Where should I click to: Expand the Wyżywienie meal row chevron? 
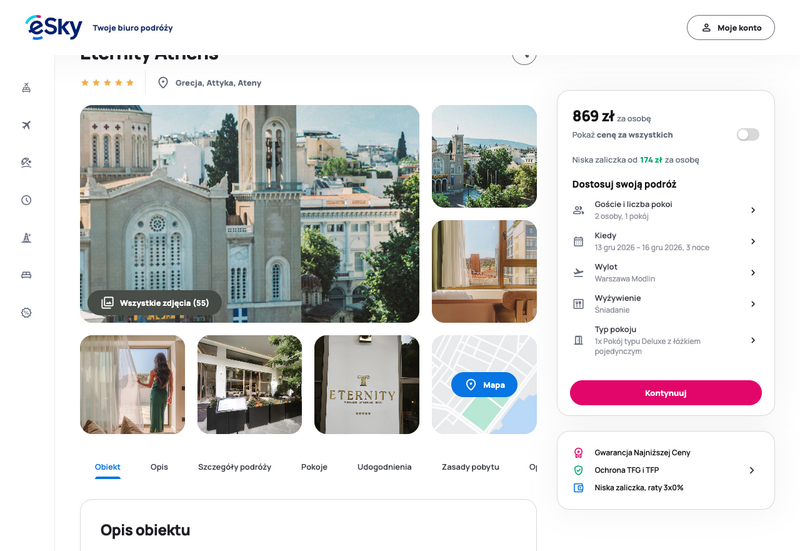coord(753,304)
